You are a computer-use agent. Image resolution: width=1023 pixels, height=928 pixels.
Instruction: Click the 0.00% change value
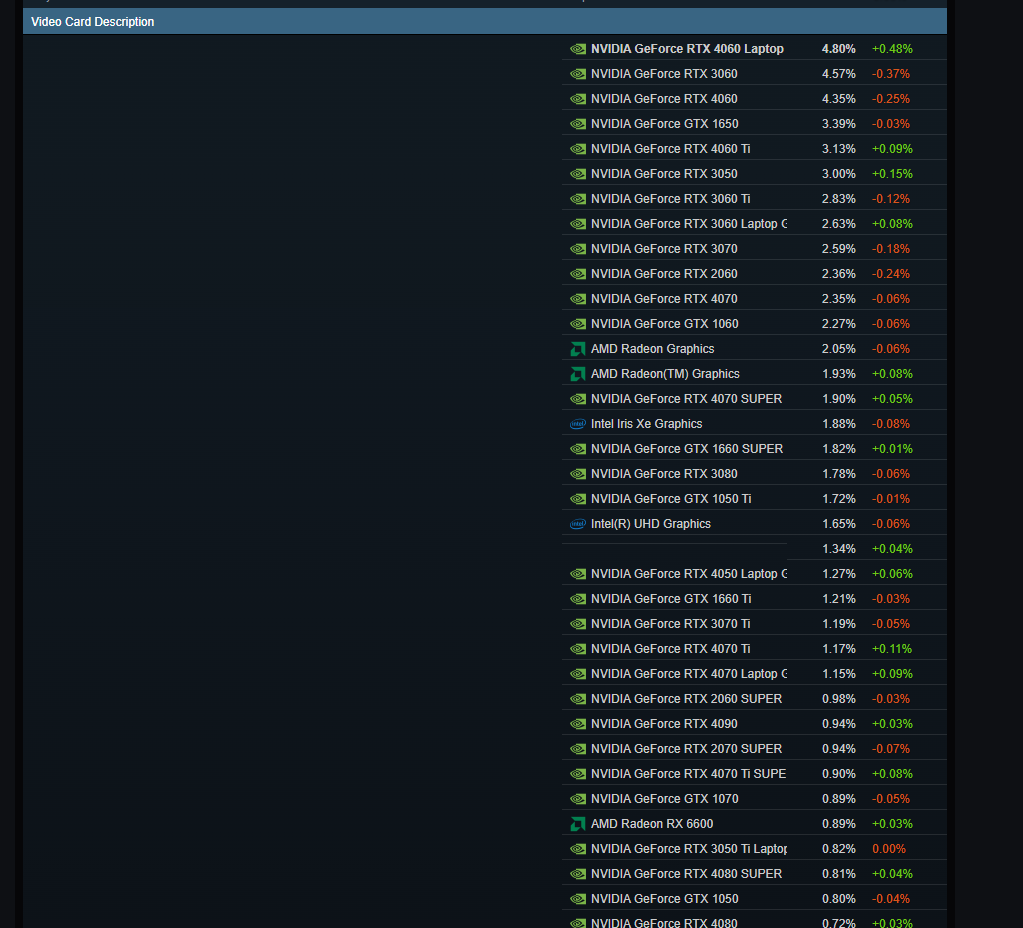pyautogui.click(x=889, y=849)
